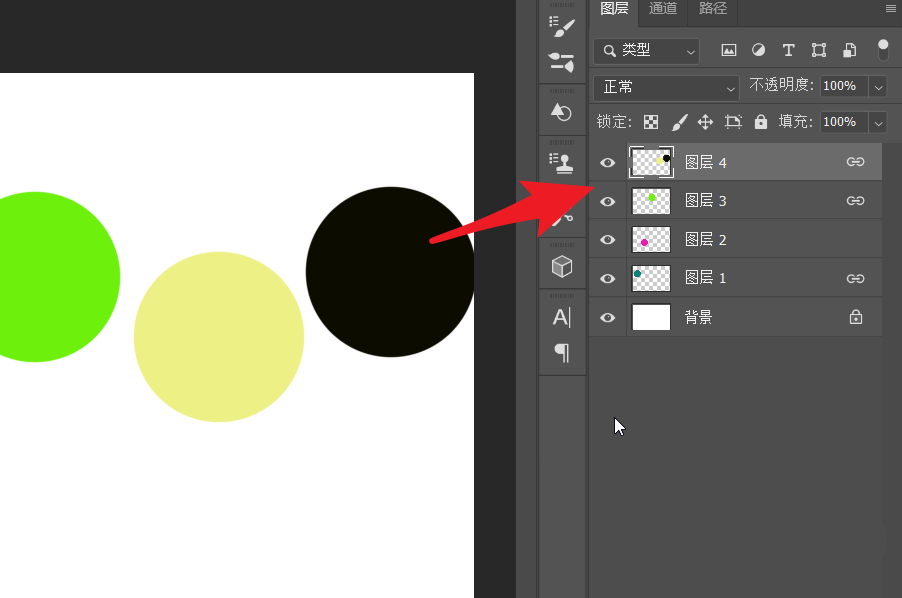Open the Brush Settings panel icon
Screen dimensions: 902x598
[562, 28]
